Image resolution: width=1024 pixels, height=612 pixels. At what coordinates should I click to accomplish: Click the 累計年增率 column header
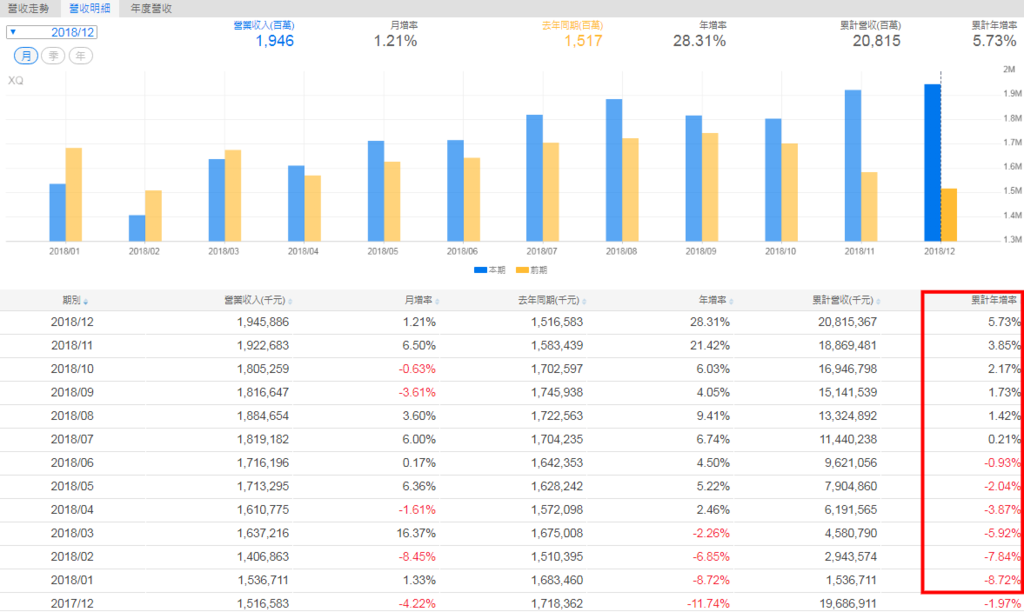point(993,300)
